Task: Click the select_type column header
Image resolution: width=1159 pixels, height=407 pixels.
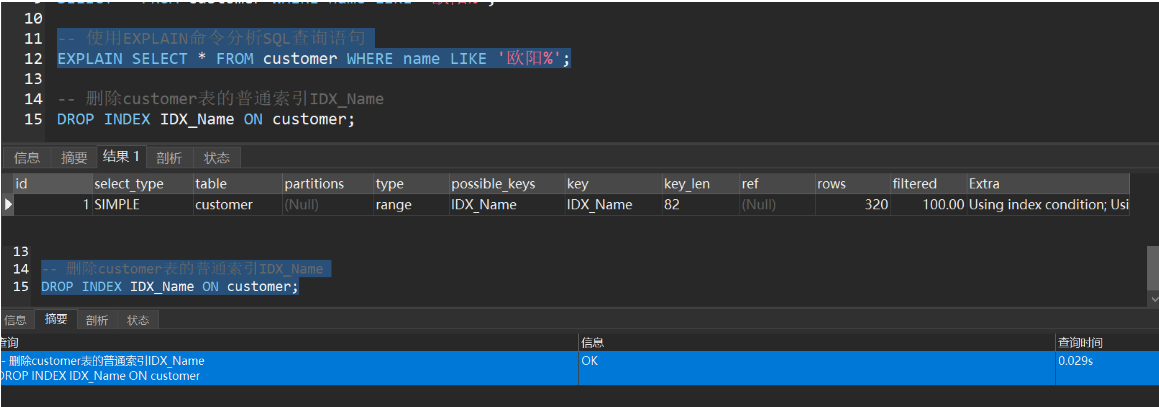Action: point(142,184)
